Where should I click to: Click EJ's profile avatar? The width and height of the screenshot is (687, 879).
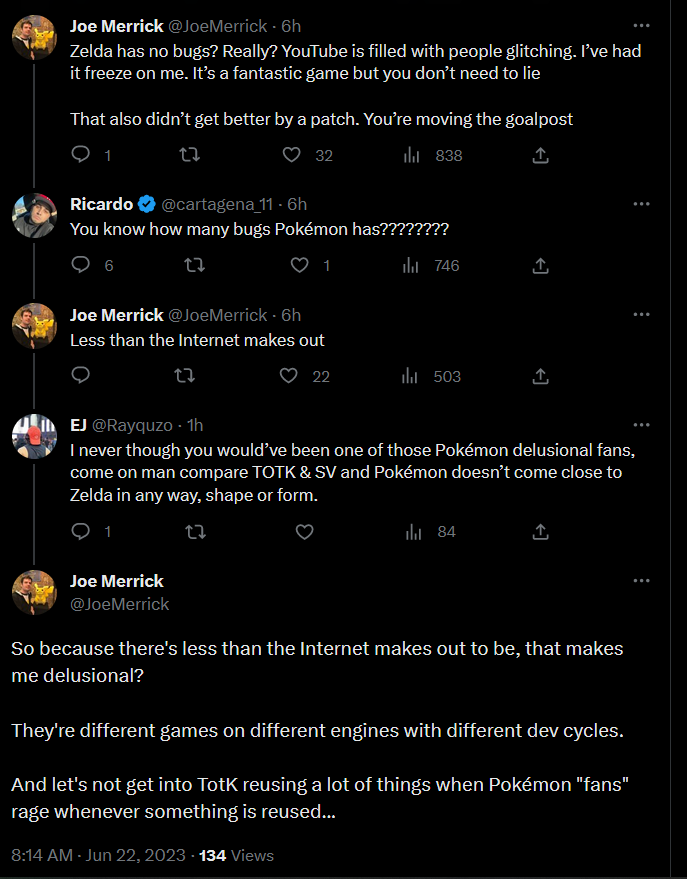click(x=34, y=433)
